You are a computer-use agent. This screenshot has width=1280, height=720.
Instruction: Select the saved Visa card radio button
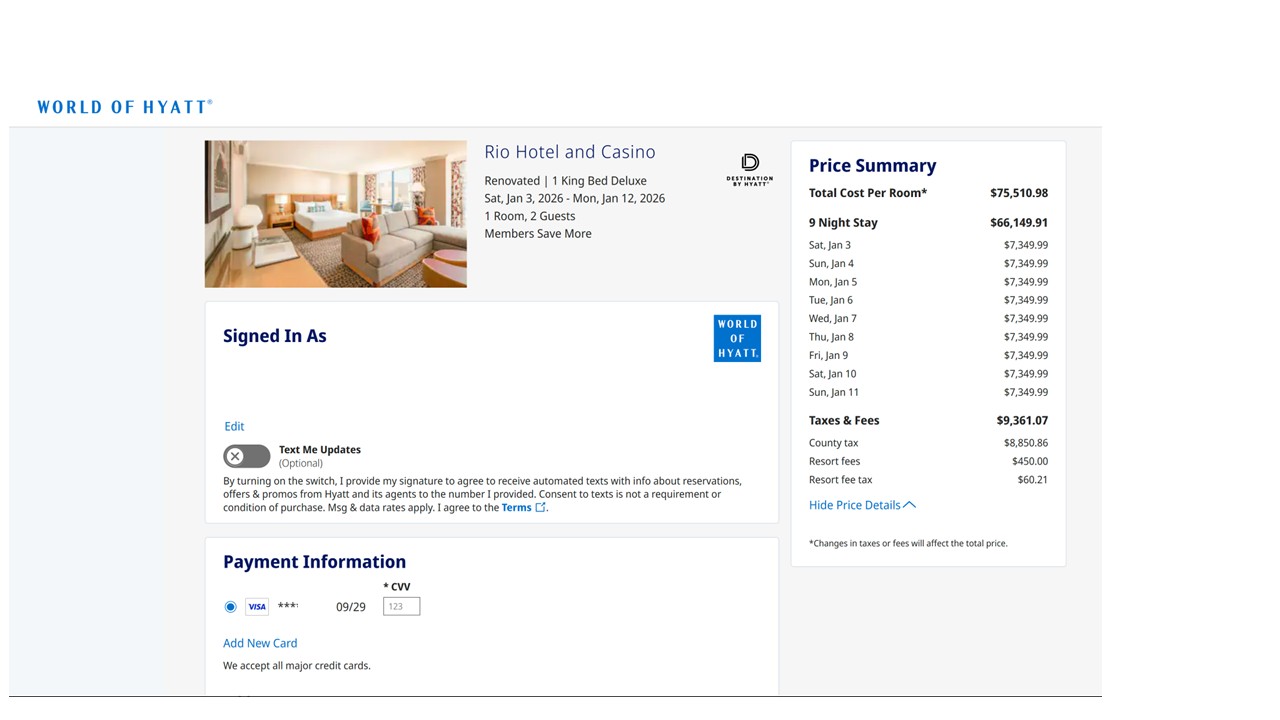(x=231, y=607)
